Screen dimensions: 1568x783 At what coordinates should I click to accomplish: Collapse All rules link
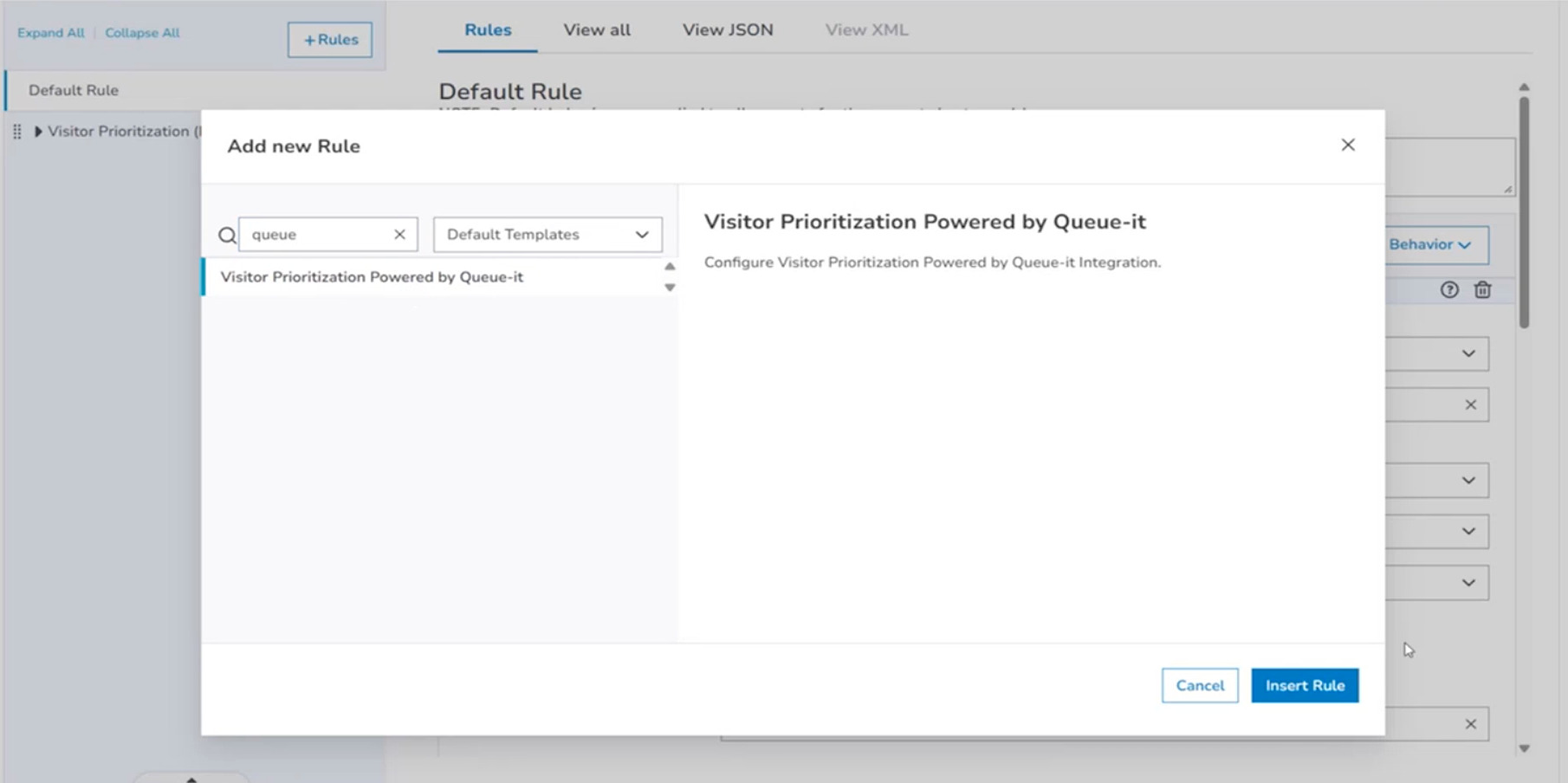(x=142, y=33)
